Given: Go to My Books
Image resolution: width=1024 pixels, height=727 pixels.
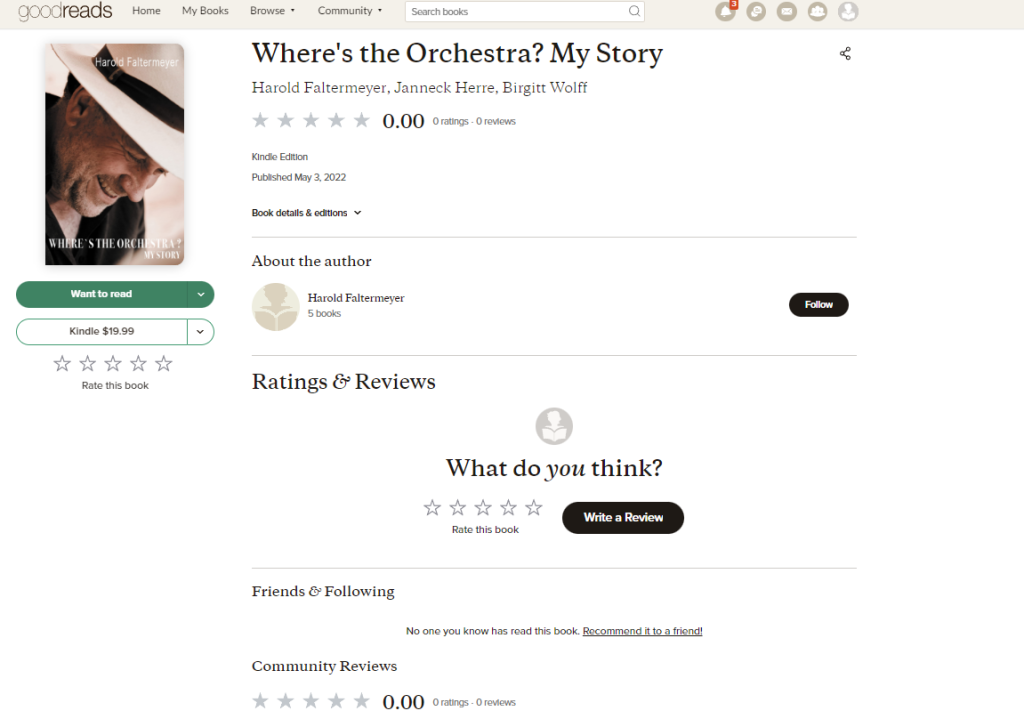Looking at the screenshot, I should (205, 11).
